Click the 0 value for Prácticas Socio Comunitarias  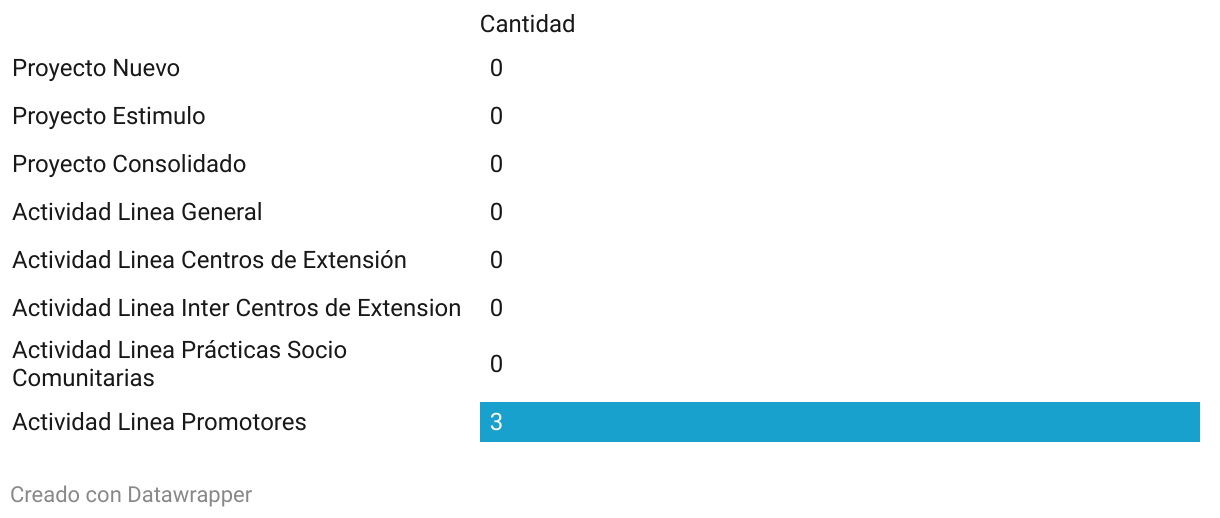496,365
